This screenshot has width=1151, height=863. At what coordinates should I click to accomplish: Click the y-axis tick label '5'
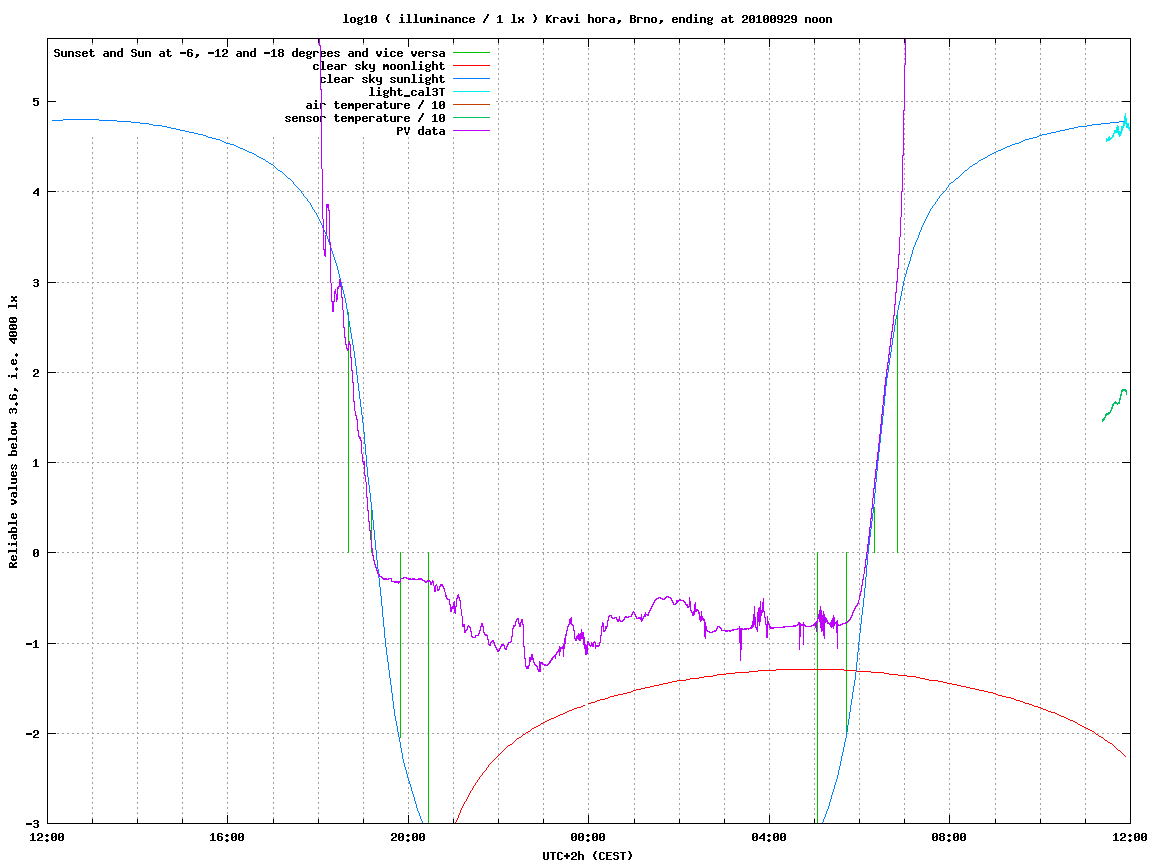tap(36, 102)
